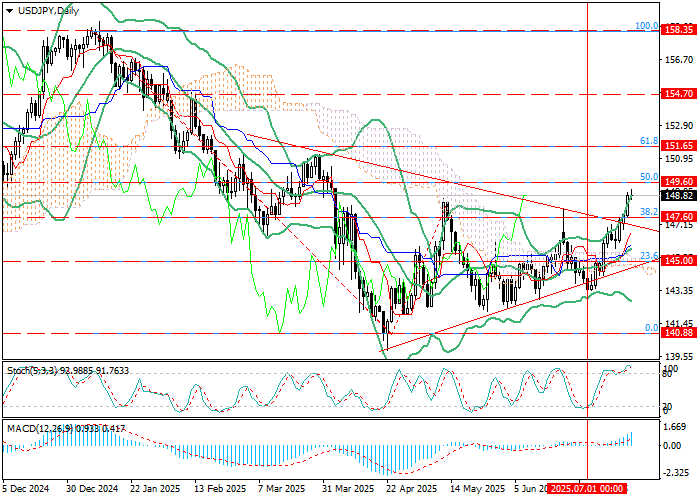Viewport: 700px width, 500px height.
Task: Click the 13 Feb 2025 date label
Action: click(x=221, y=489)
